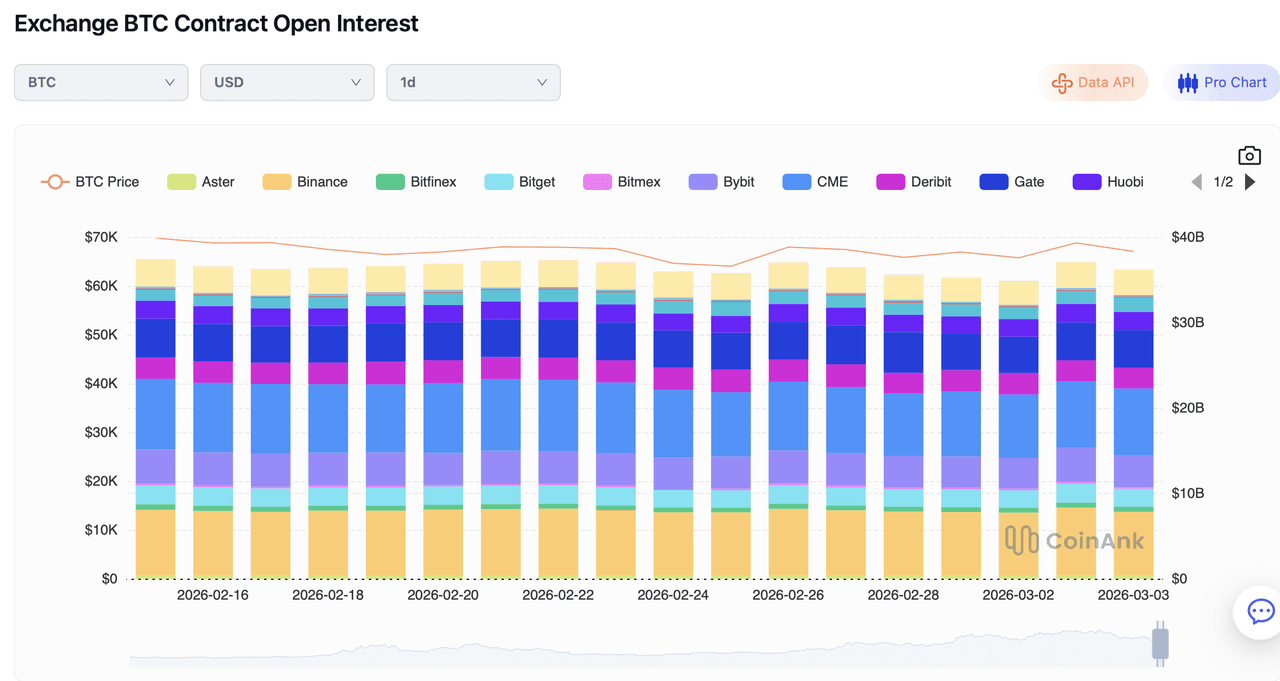Click the timeline range slider handle
The height and width of the screenshot is (681, 1280).
pos(1160,643)
